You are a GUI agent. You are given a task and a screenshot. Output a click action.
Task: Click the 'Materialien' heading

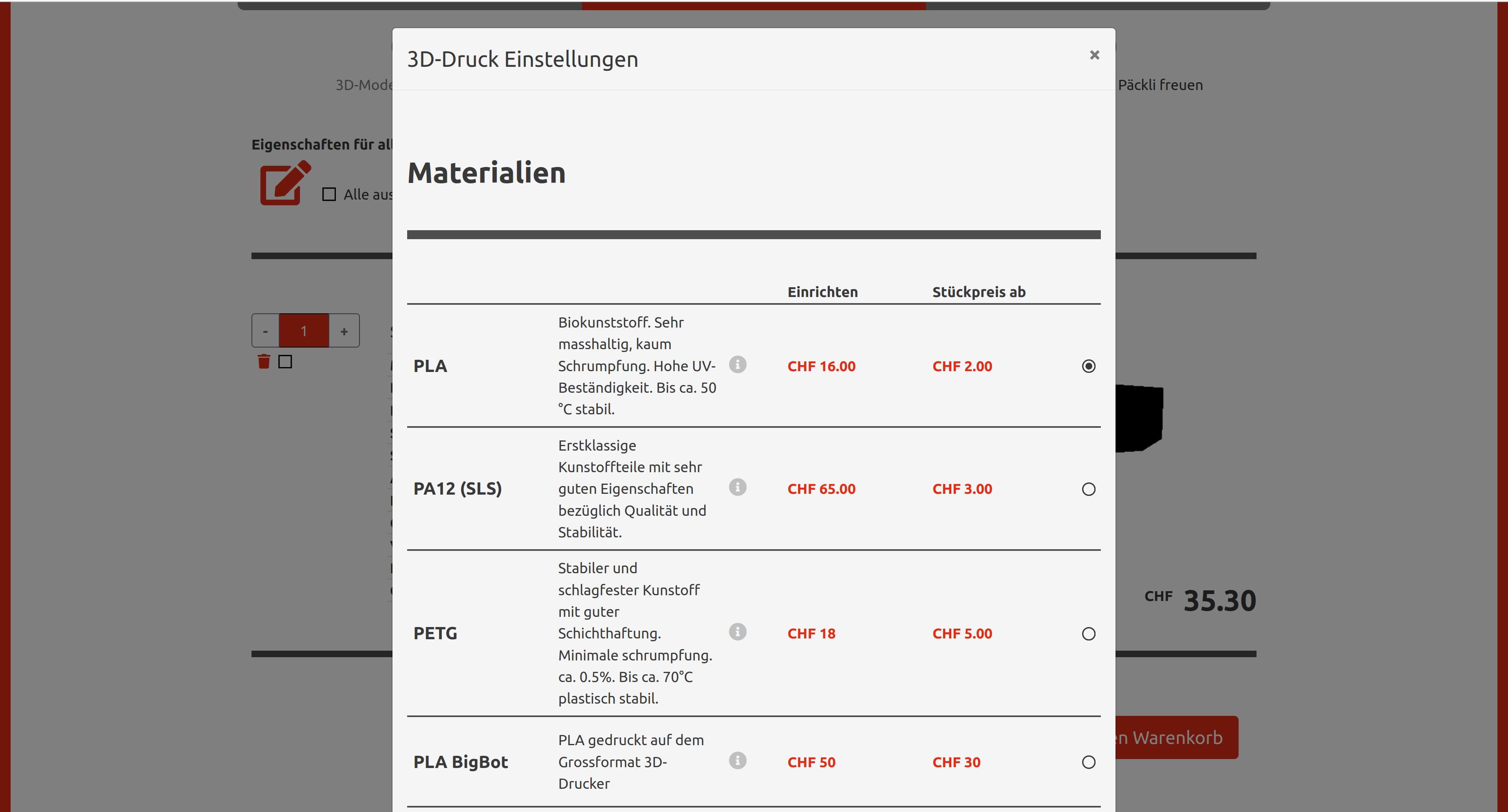click(x=487, y=173)
